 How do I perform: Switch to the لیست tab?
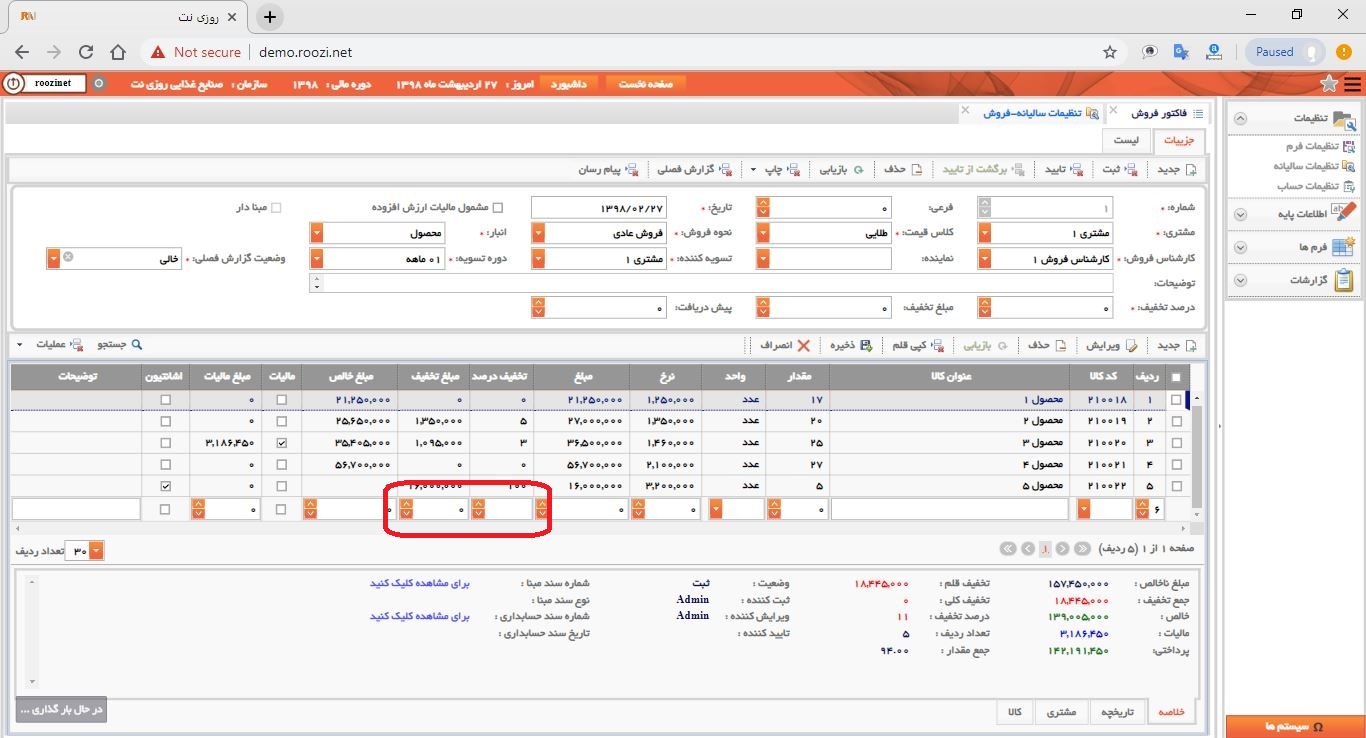[1127, 141]
